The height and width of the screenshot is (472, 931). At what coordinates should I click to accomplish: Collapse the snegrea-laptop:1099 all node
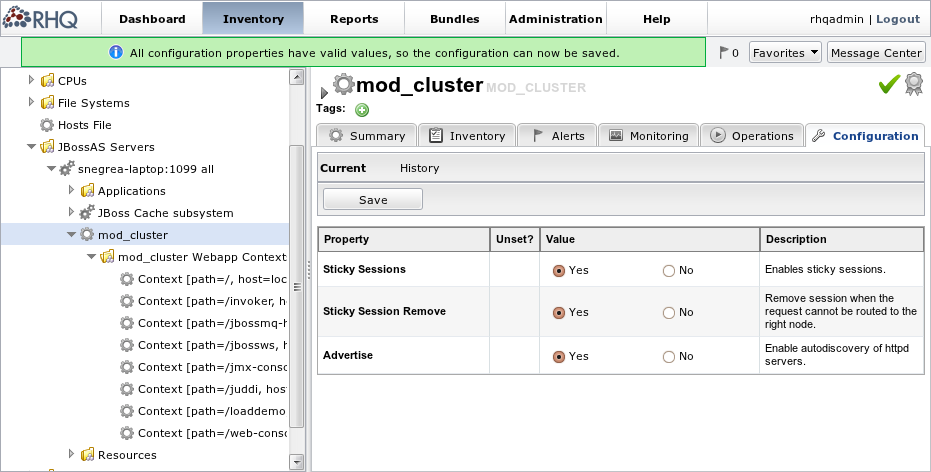click(x=52, y=169)
